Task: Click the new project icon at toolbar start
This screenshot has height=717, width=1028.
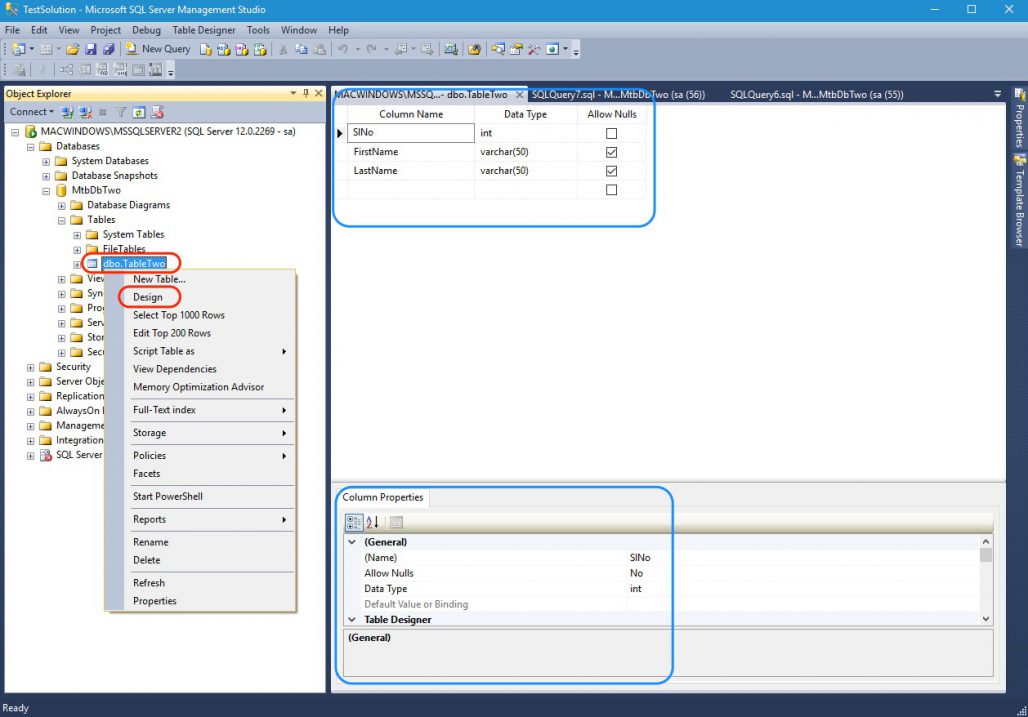Action: [x=18, y=49]
